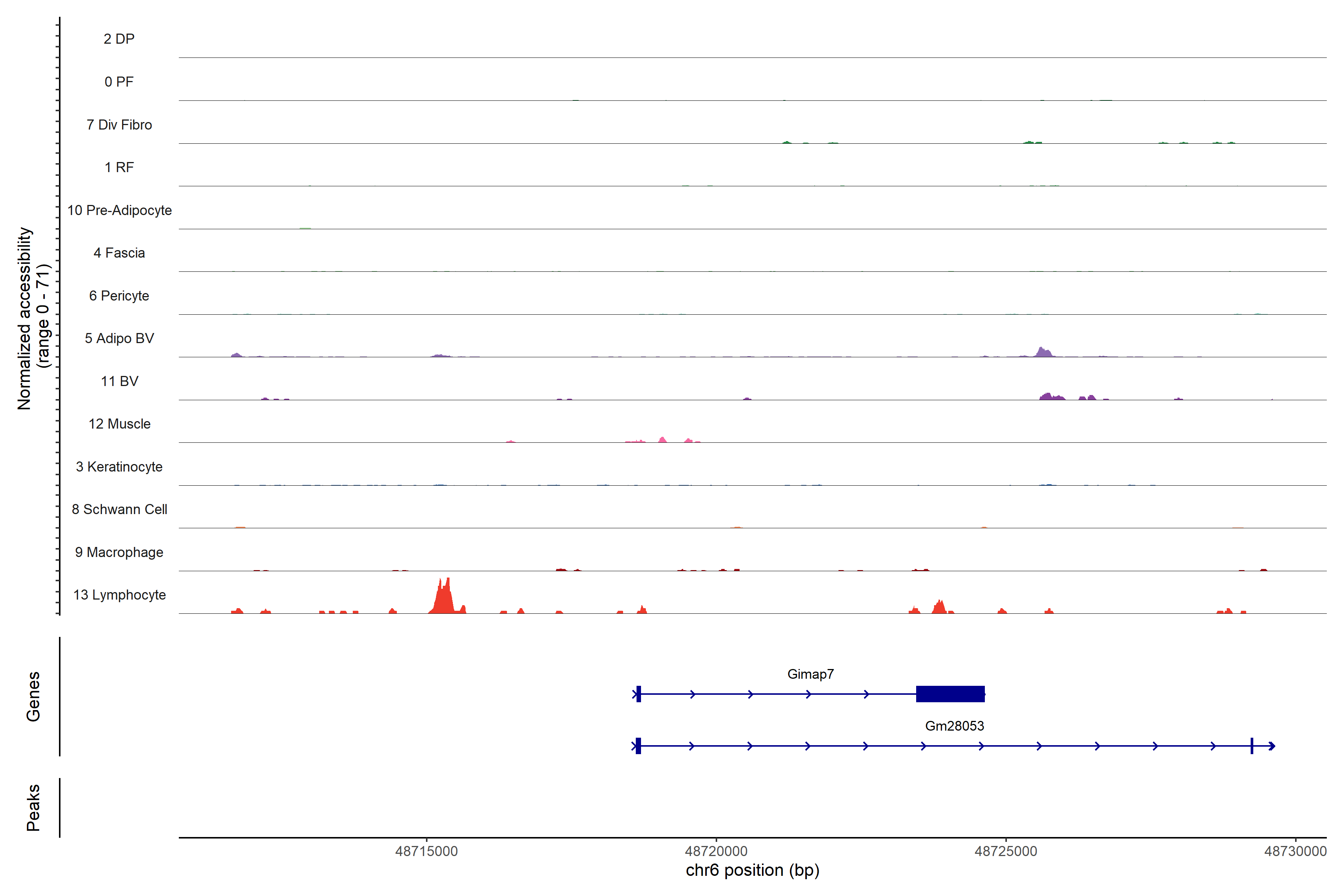Select the 13 Lymphocyte track label
1344x896 pixels.
click(x=119, y=595)
